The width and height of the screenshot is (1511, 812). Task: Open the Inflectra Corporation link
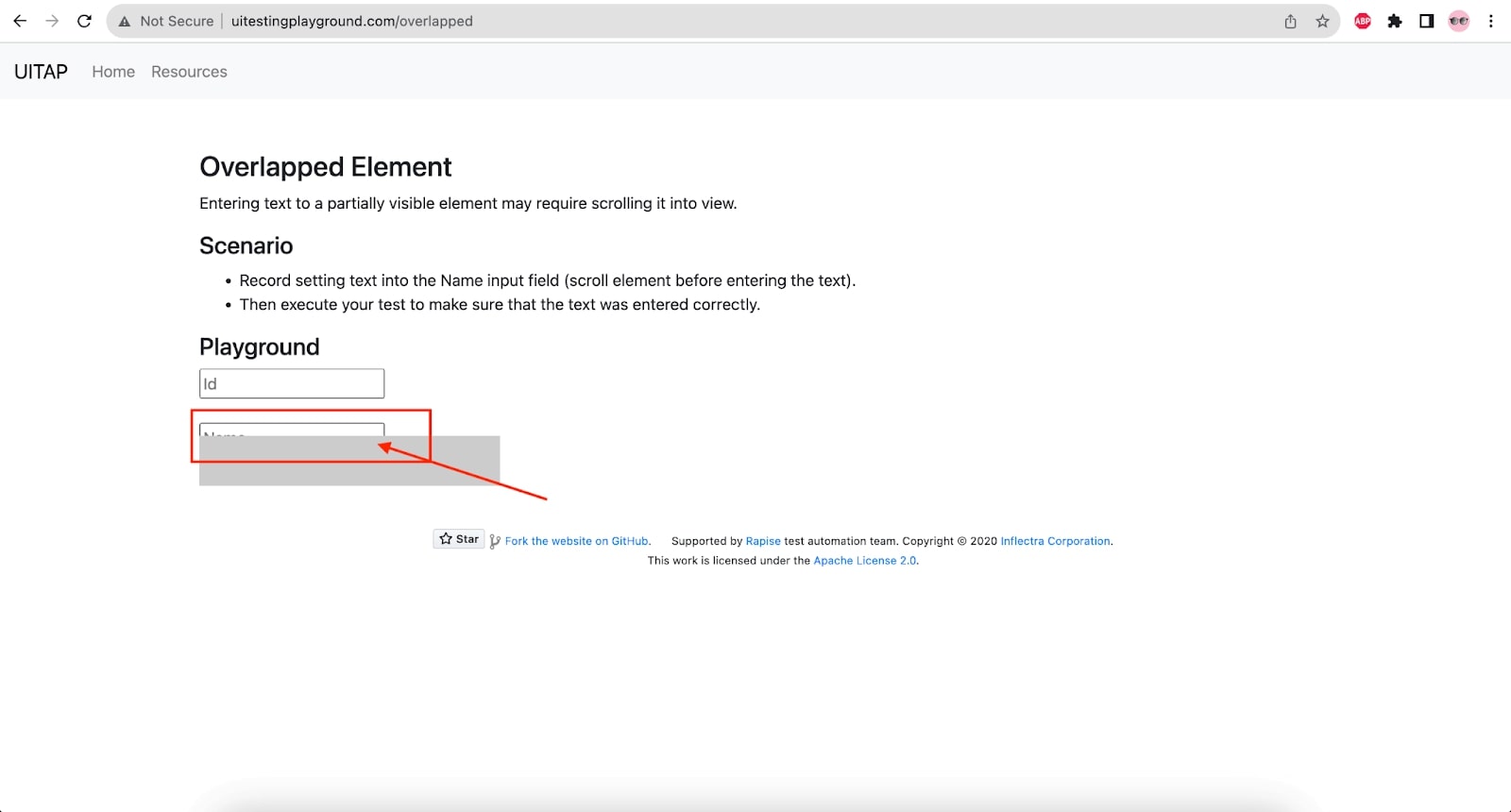point(1055,541)
